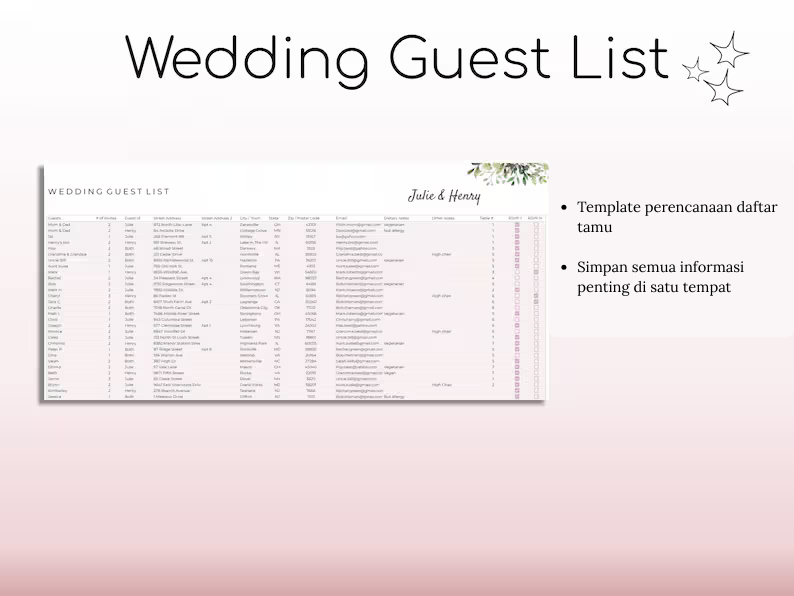Image resolution: width=794 pixels, height=596 pixels.
Task: Select the "Kimberly" guest cell
Action: 57,390
